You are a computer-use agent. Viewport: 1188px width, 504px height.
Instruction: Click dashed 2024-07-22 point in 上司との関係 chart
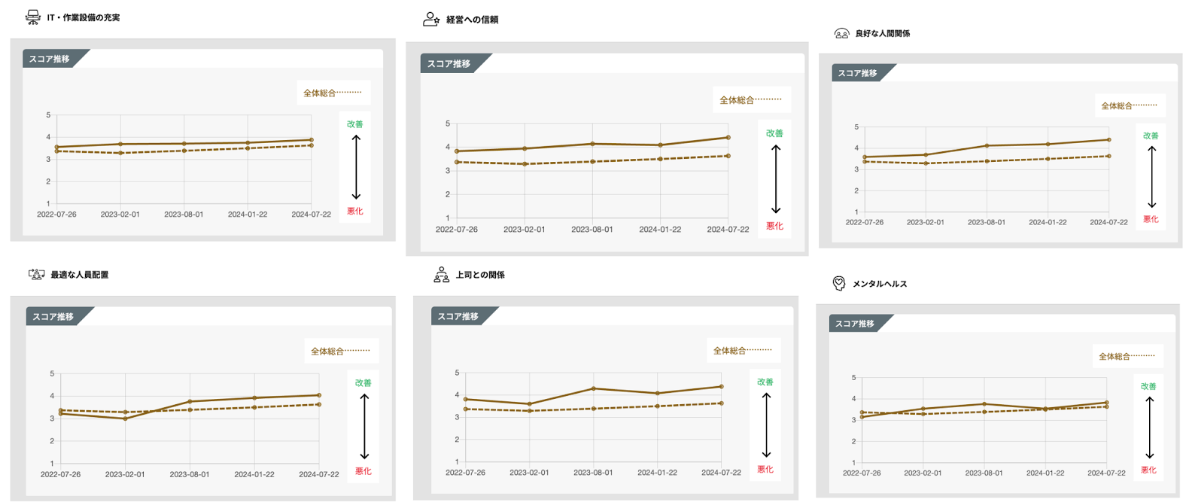[x=721, y=403]
